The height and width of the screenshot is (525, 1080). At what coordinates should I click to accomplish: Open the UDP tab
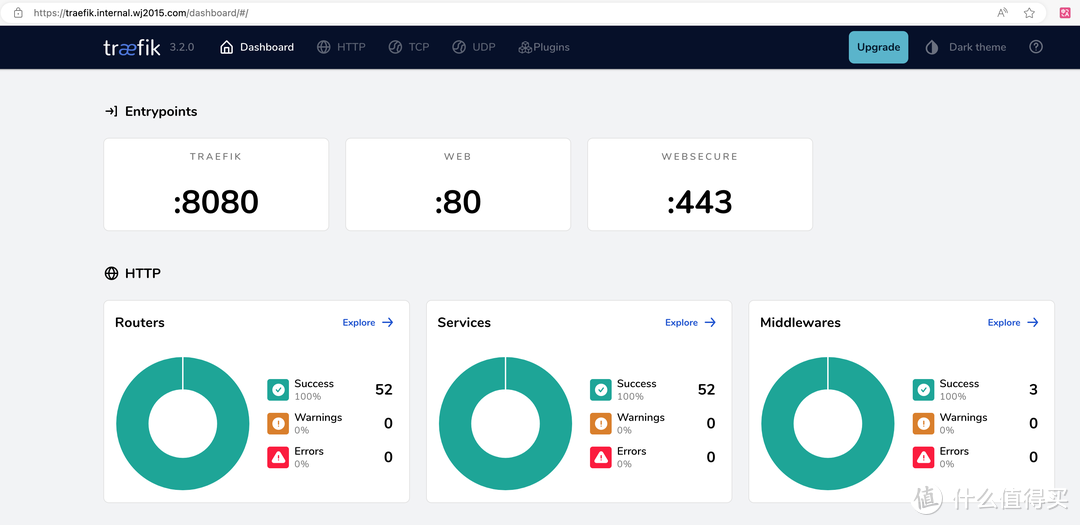(x=474, y=47)
